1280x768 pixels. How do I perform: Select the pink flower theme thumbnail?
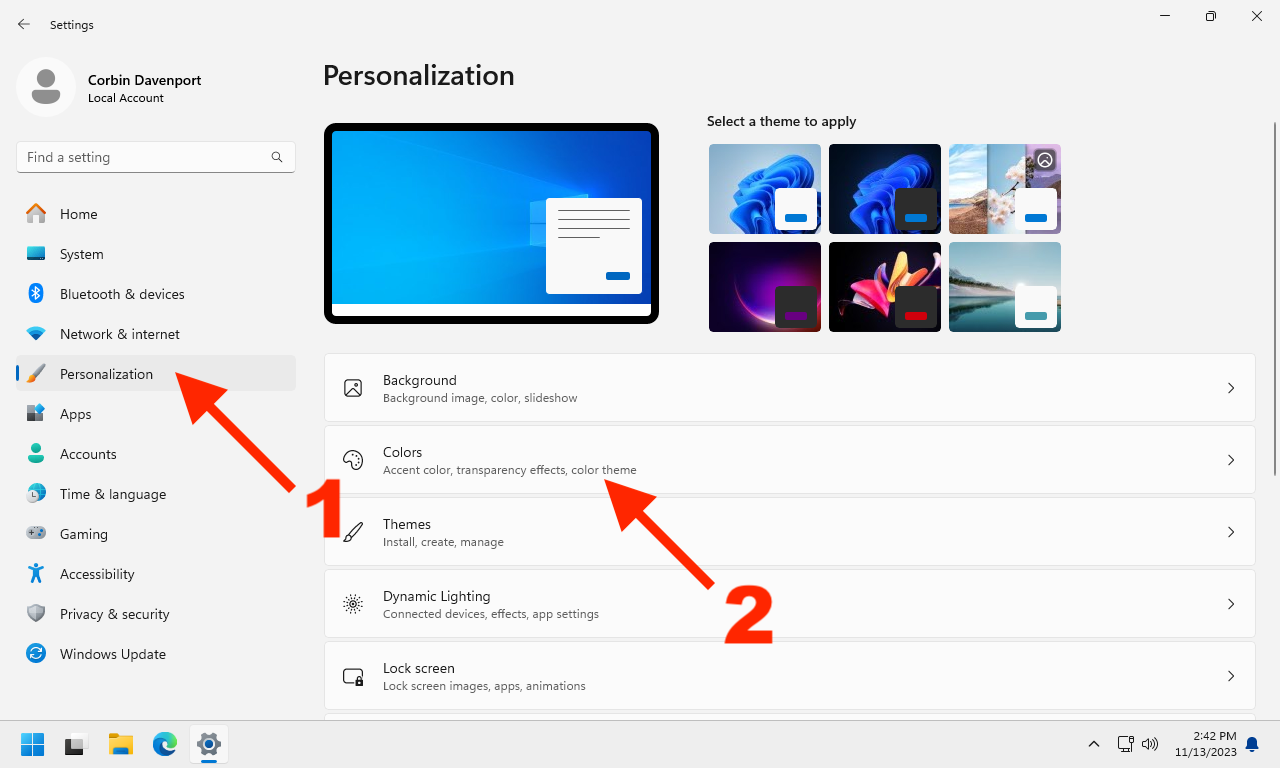(884, 287)
